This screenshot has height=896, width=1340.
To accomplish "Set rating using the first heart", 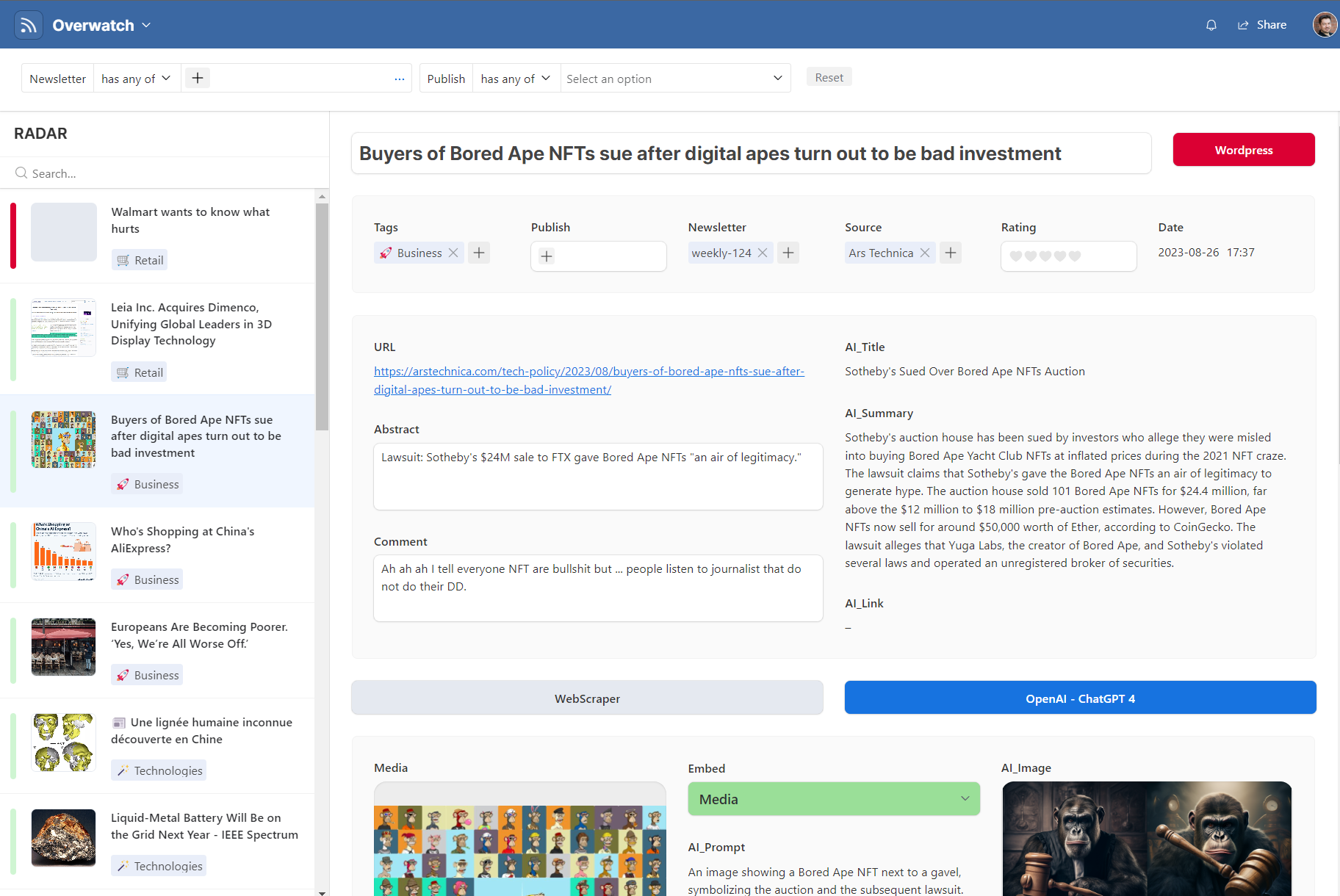I will pos(1016,256).
